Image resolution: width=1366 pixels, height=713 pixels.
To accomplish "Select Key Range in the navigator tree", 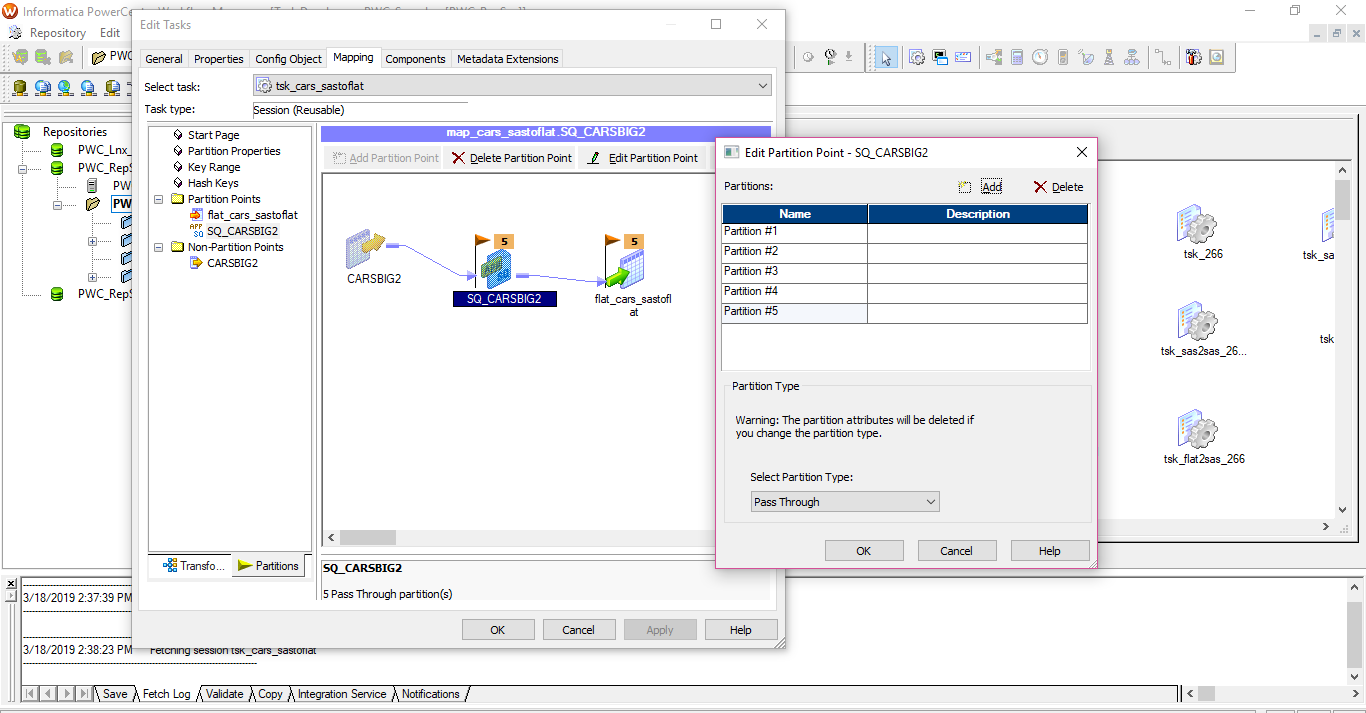I will 213,167.
